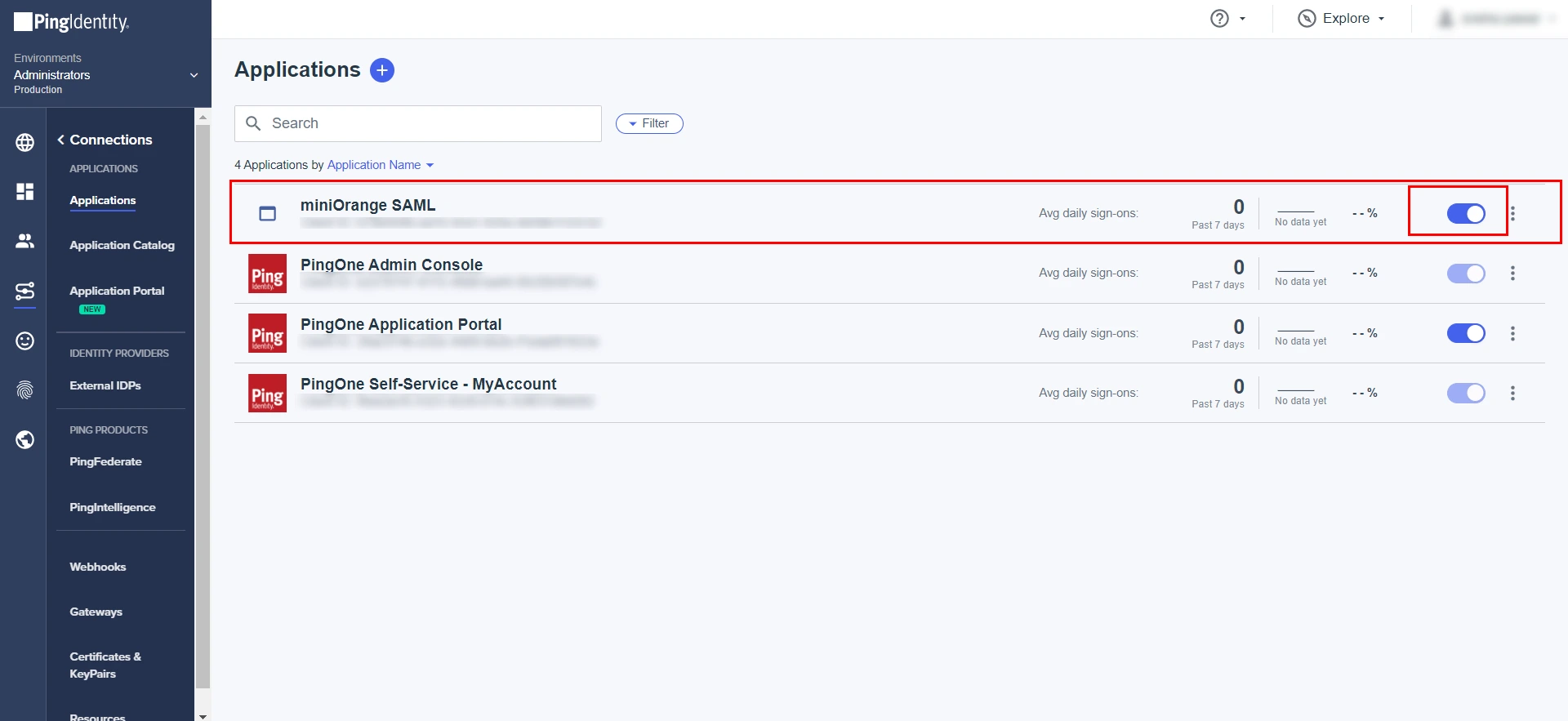Open the PingOne Admin Console name
This screenshot has width=1568, height=721.
(x=392, y=265)
